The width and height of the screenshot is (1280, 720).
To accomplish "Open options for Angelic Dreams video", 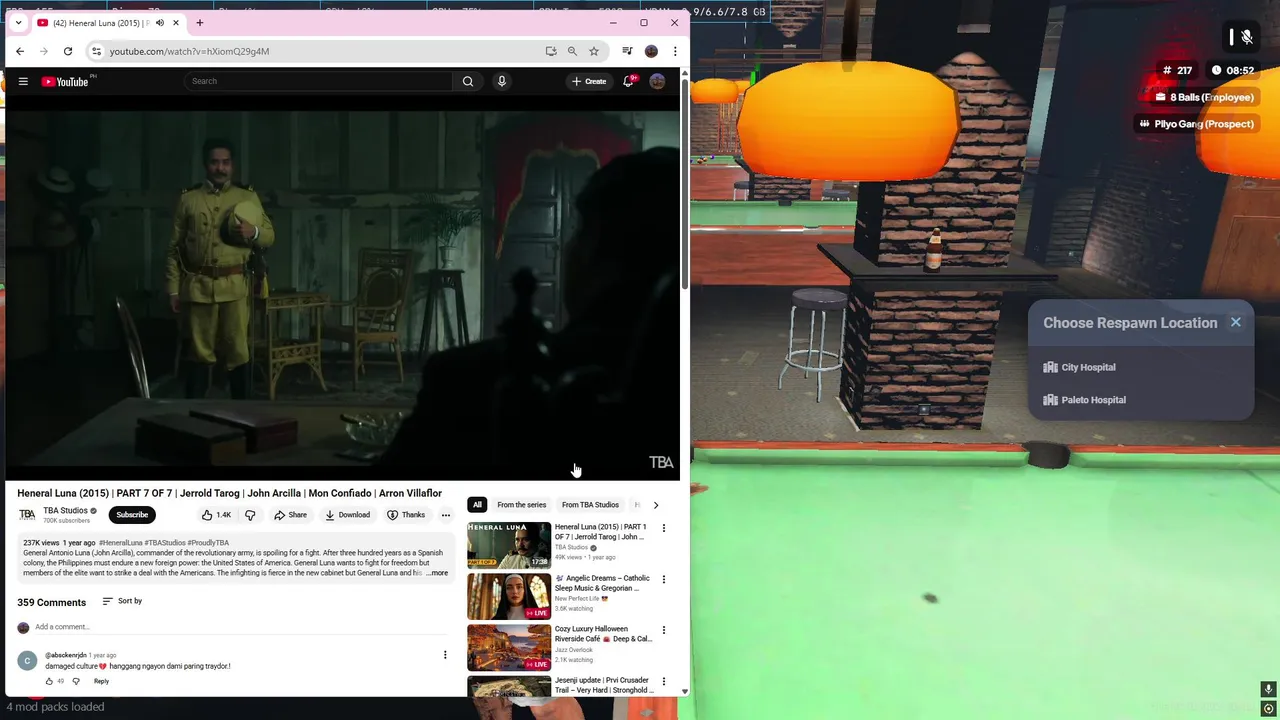I will point(663,579).
